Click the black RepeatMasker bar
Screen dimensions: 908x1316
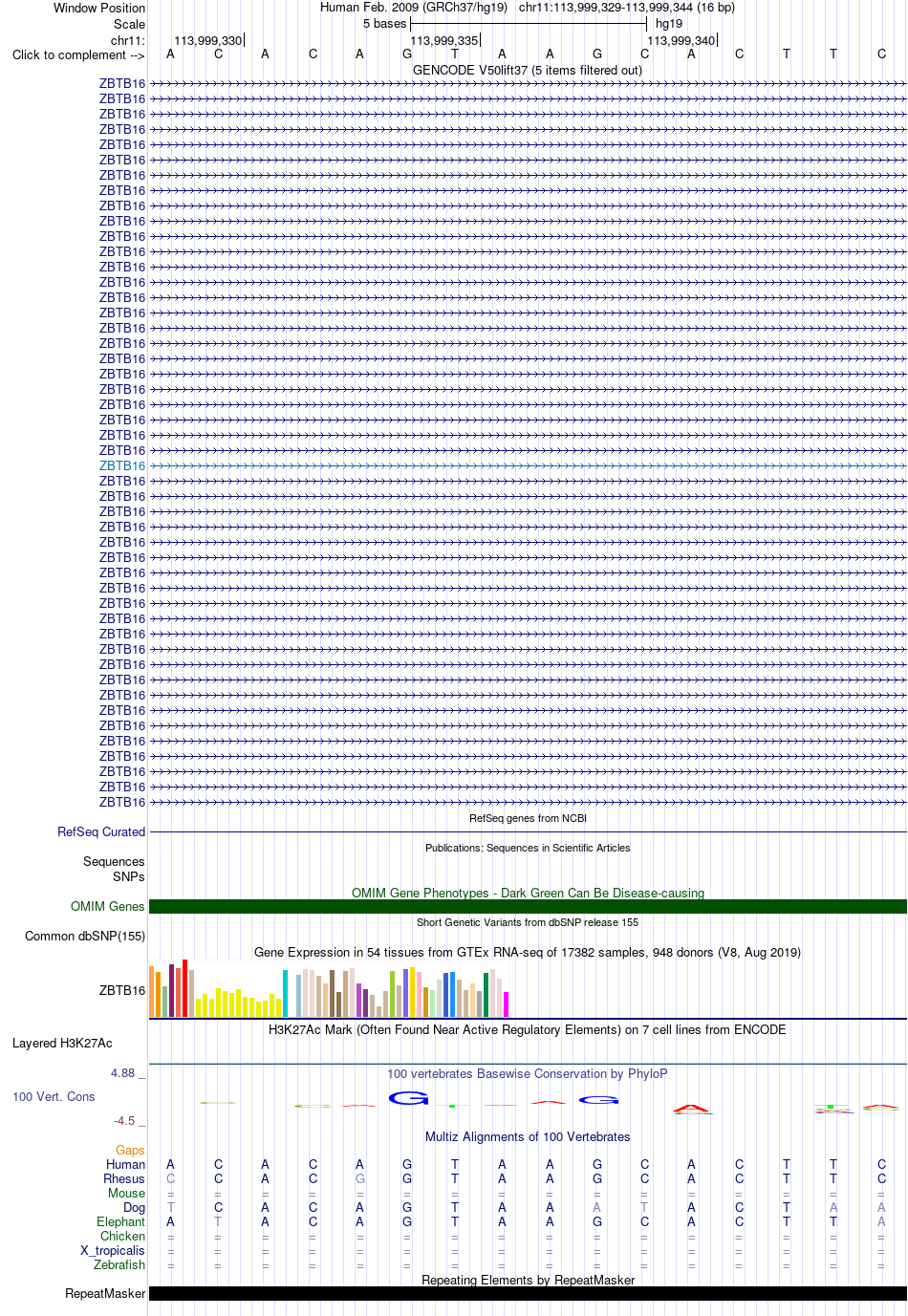coord(528,1294)
